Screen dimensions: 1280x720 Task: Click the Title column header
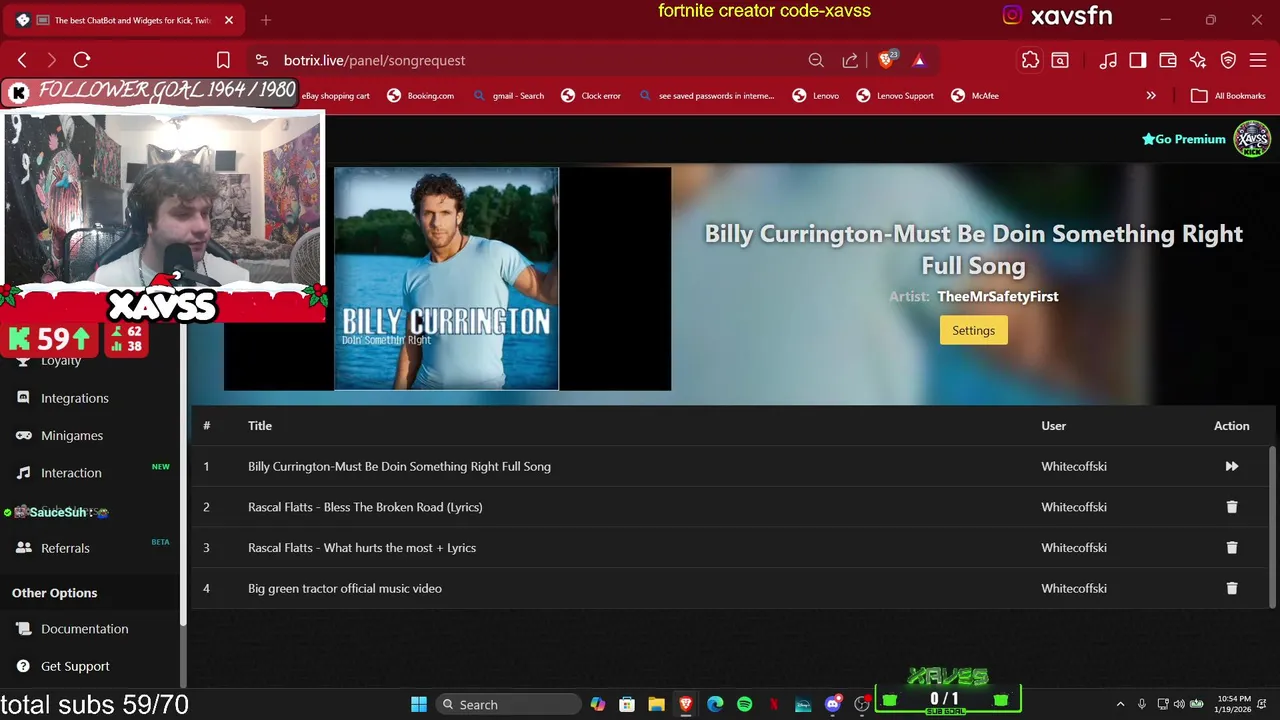[x=260, y=426]
